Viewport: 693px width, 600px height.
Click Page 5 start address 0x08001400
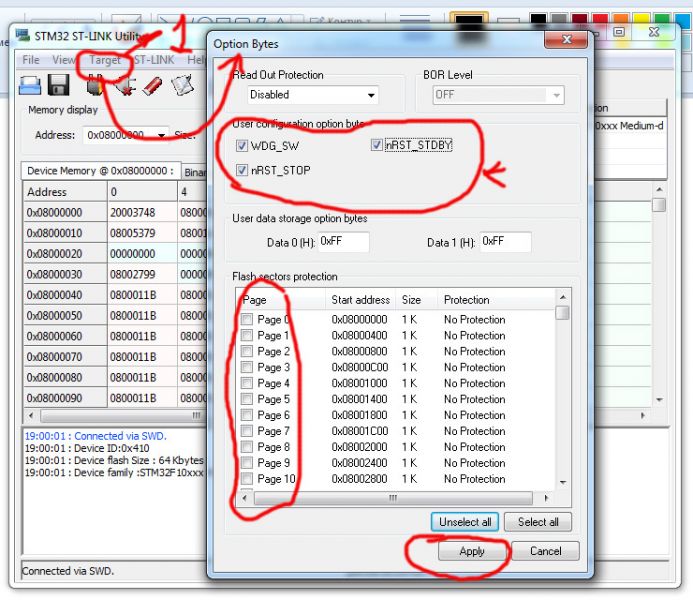pos(359,399)
